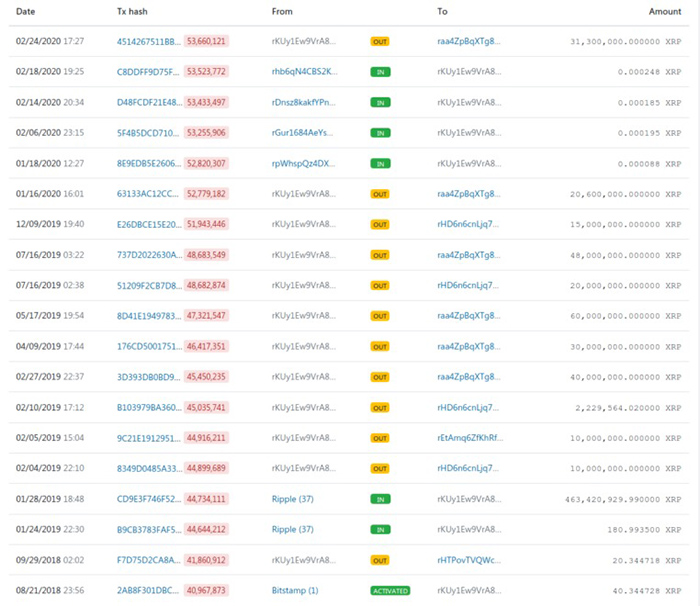Open sender address rpWhspQz4DX...

303,163
